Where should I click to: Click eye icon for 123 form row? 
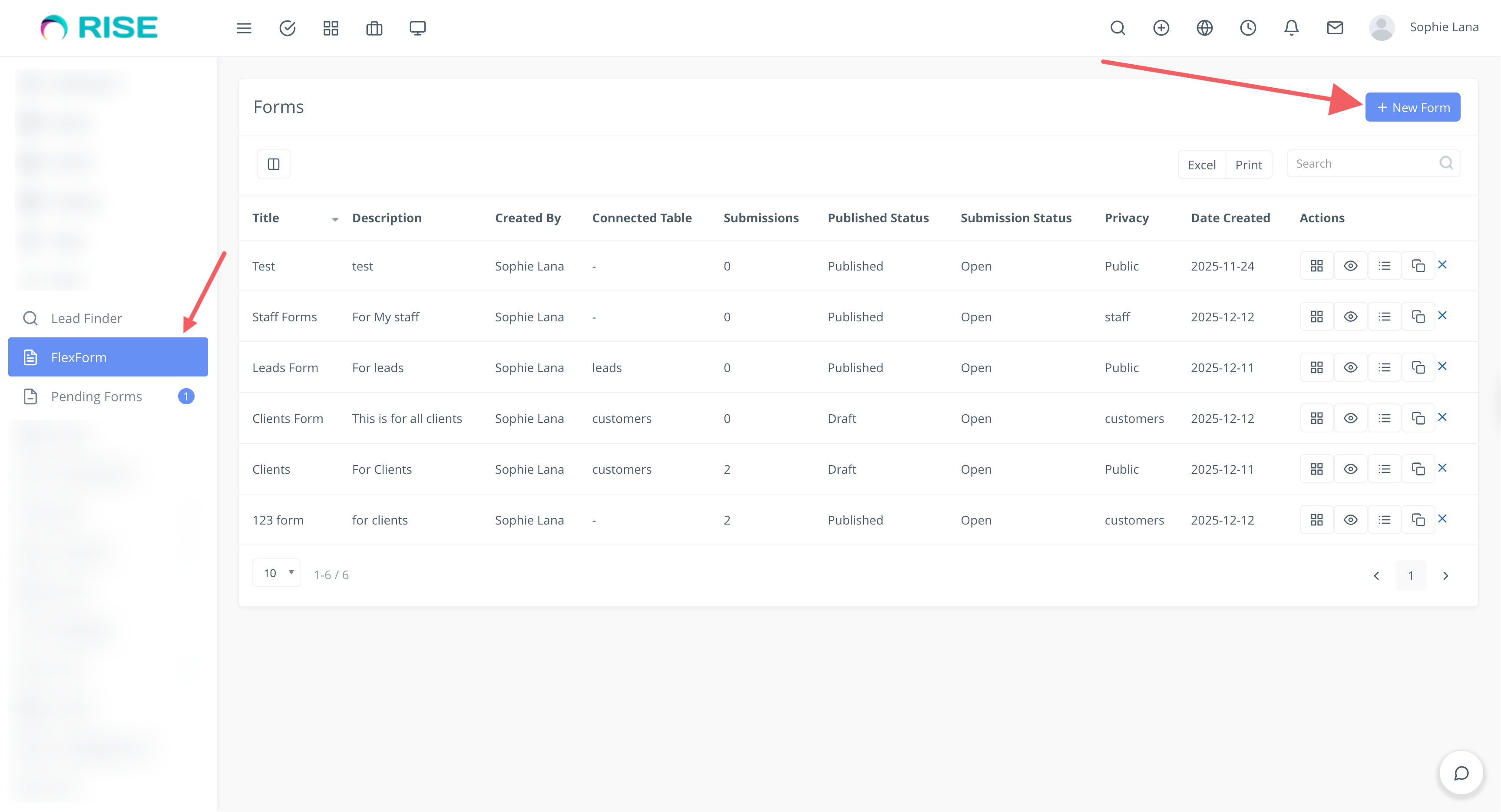1350,520
